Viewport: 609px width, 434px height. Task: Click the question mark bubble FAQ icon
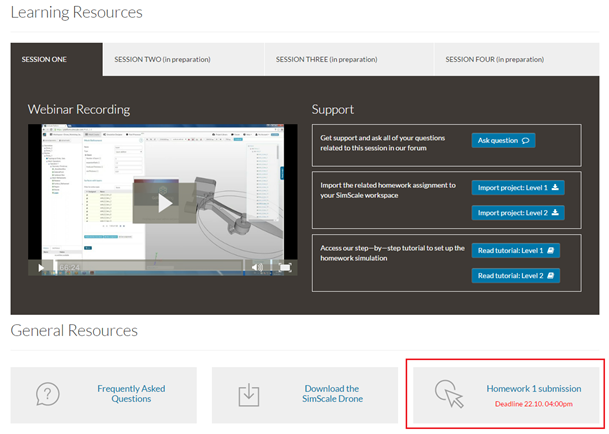click(47, 394)
